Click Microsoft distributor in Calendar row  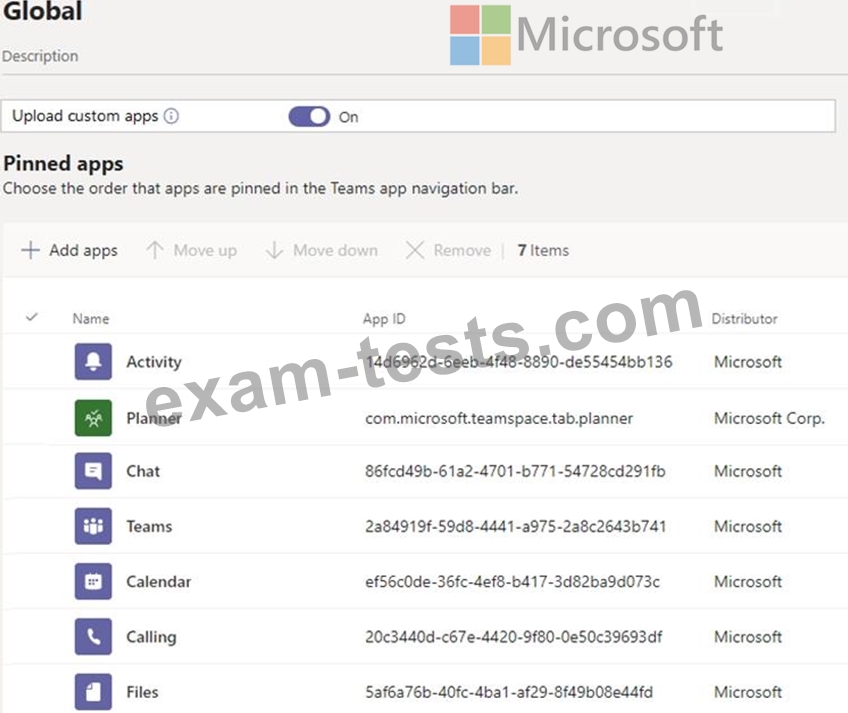pyautogui.click(x=748, y=581)
